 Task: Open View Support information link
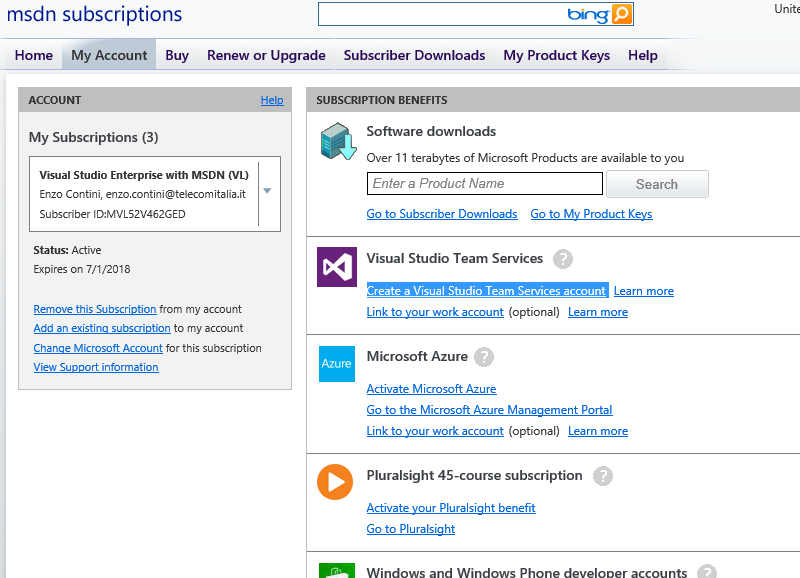96,368
